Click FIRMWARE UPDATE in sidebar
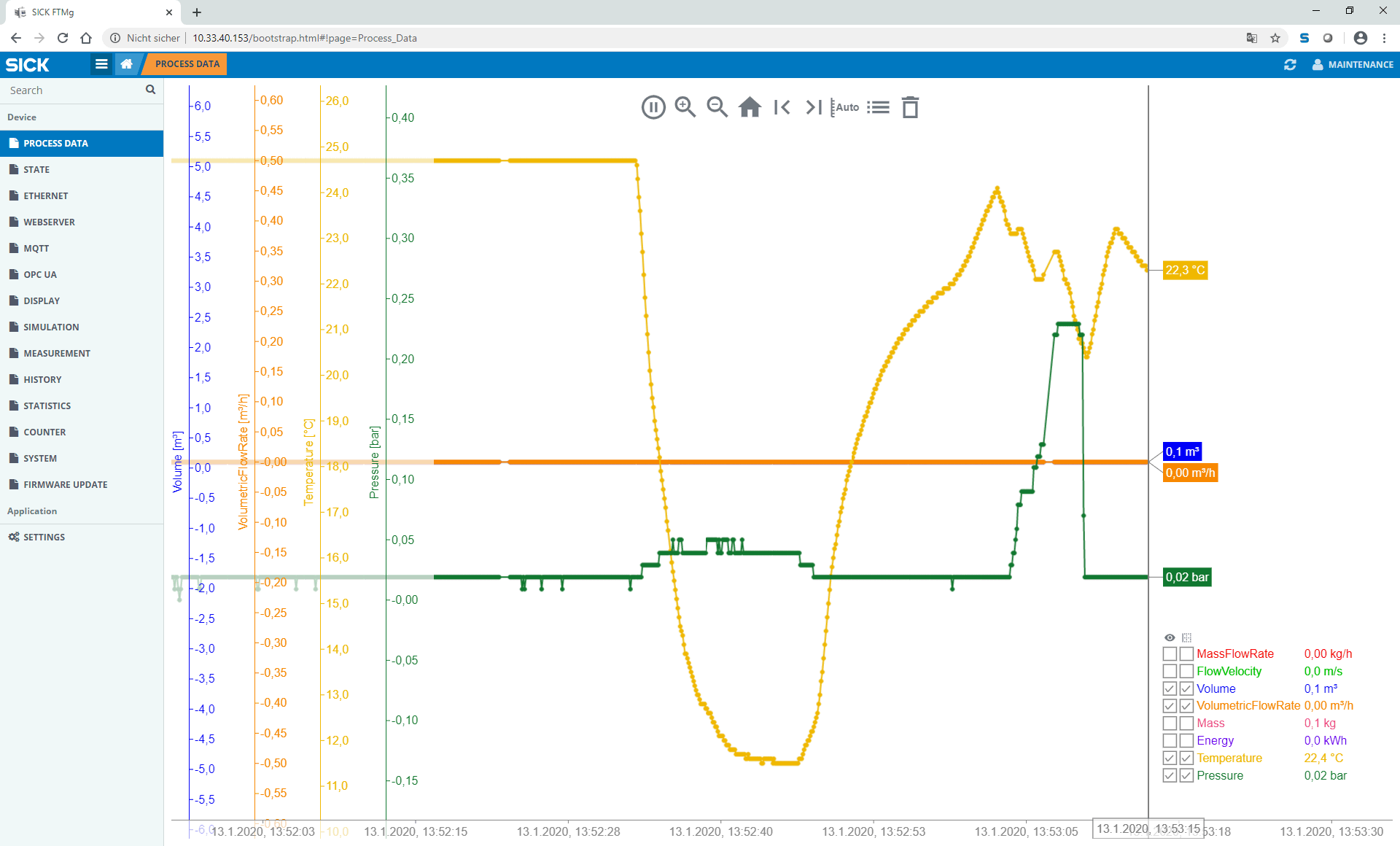Image resolution: width=1400 pixels, height=846 pixels. [65, 484]
